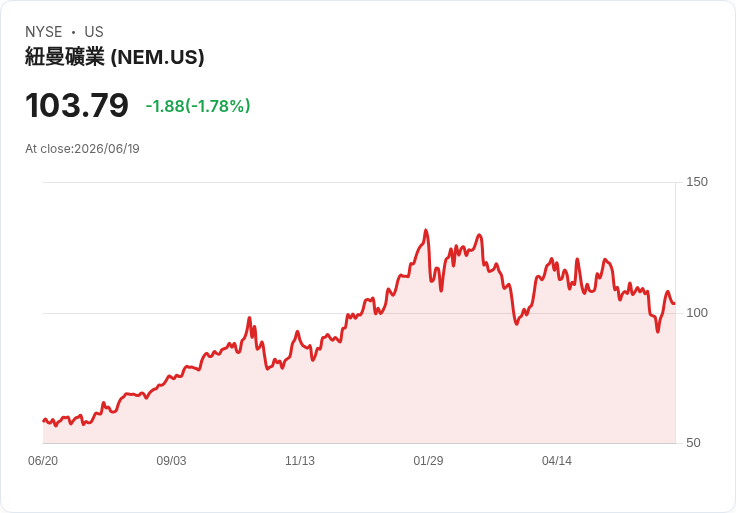Click the final data point at the line's right end
Viewport: 736px width, 513px height.
coord(675,304)
